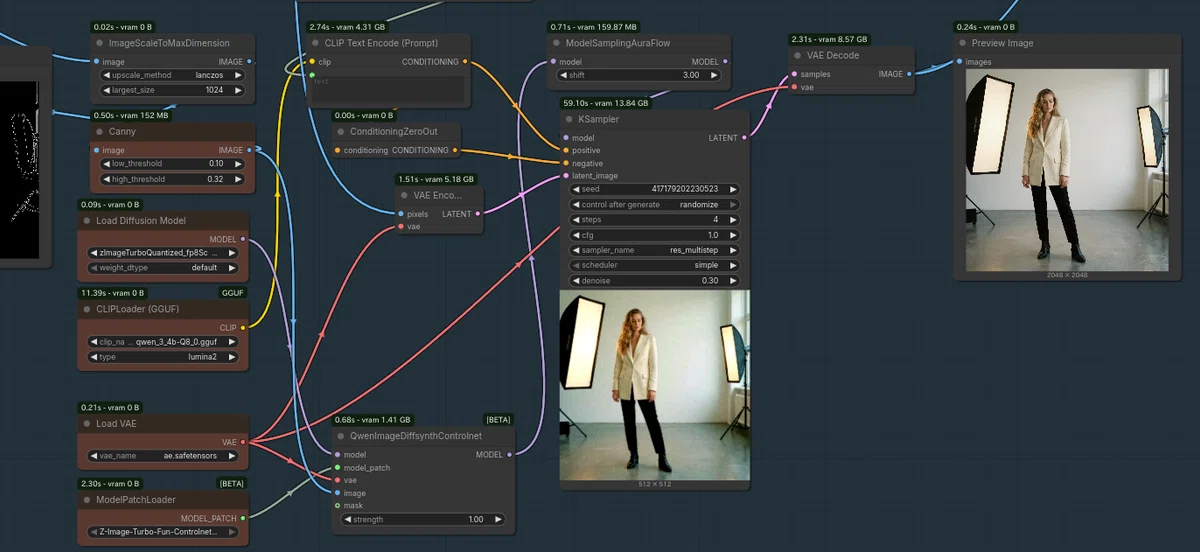Click the BETA badge on ModelPatchLoader node
Viewport: 1200px width, 552px height.
click(232, 484)
